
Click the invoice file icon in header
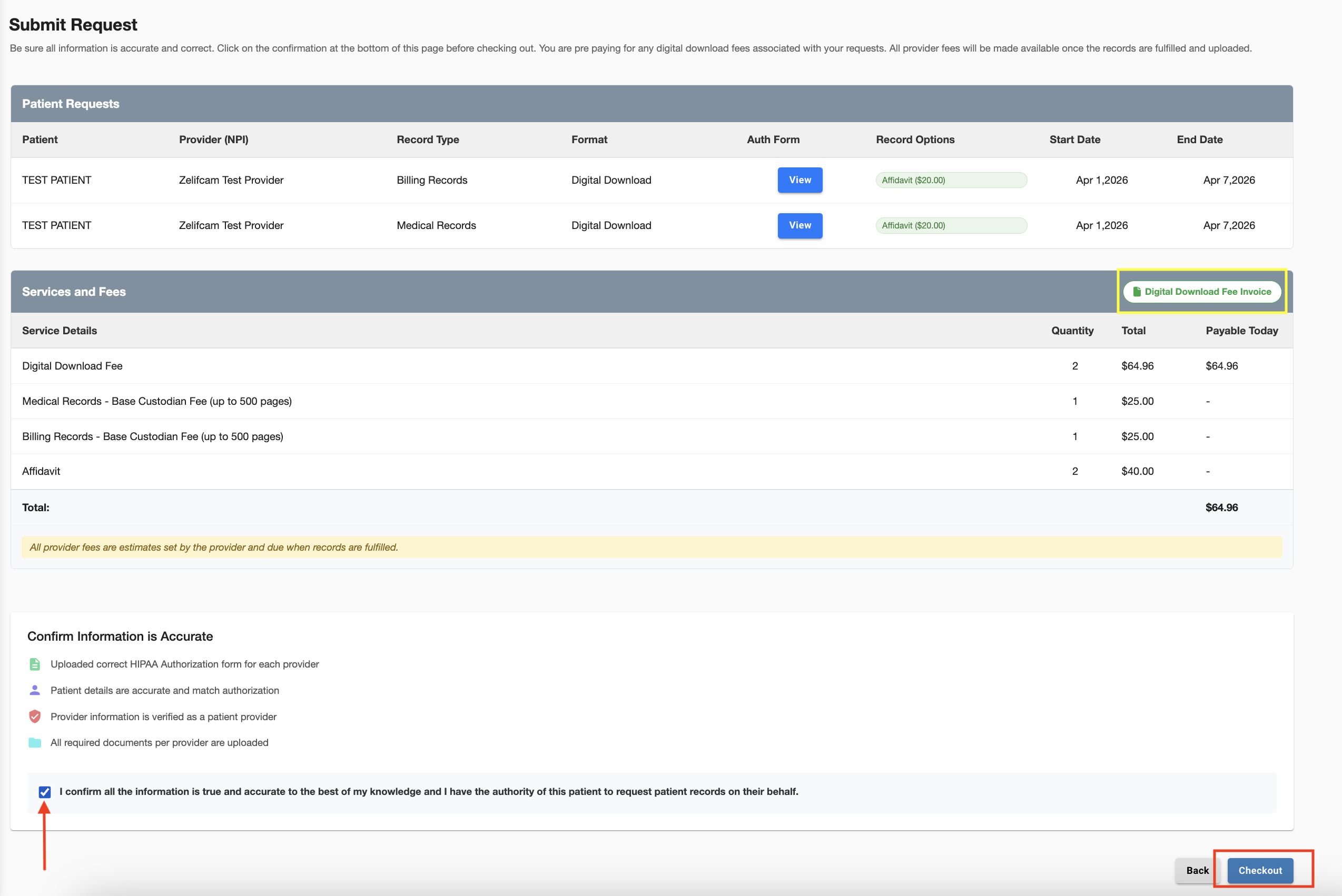point(1137,292)
